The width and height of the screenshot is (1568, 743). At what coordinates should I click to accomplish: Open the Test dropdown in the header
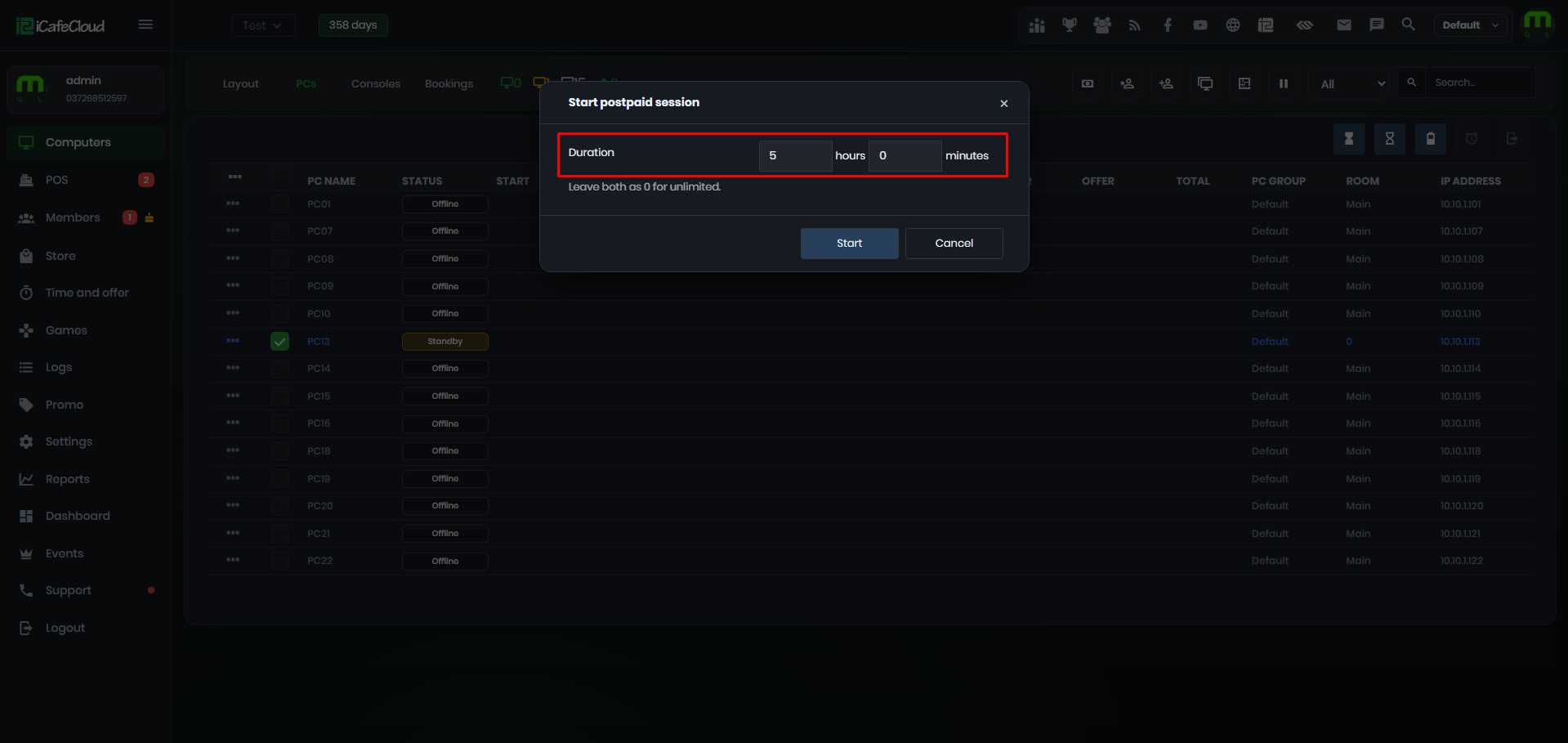pos(263,25)
